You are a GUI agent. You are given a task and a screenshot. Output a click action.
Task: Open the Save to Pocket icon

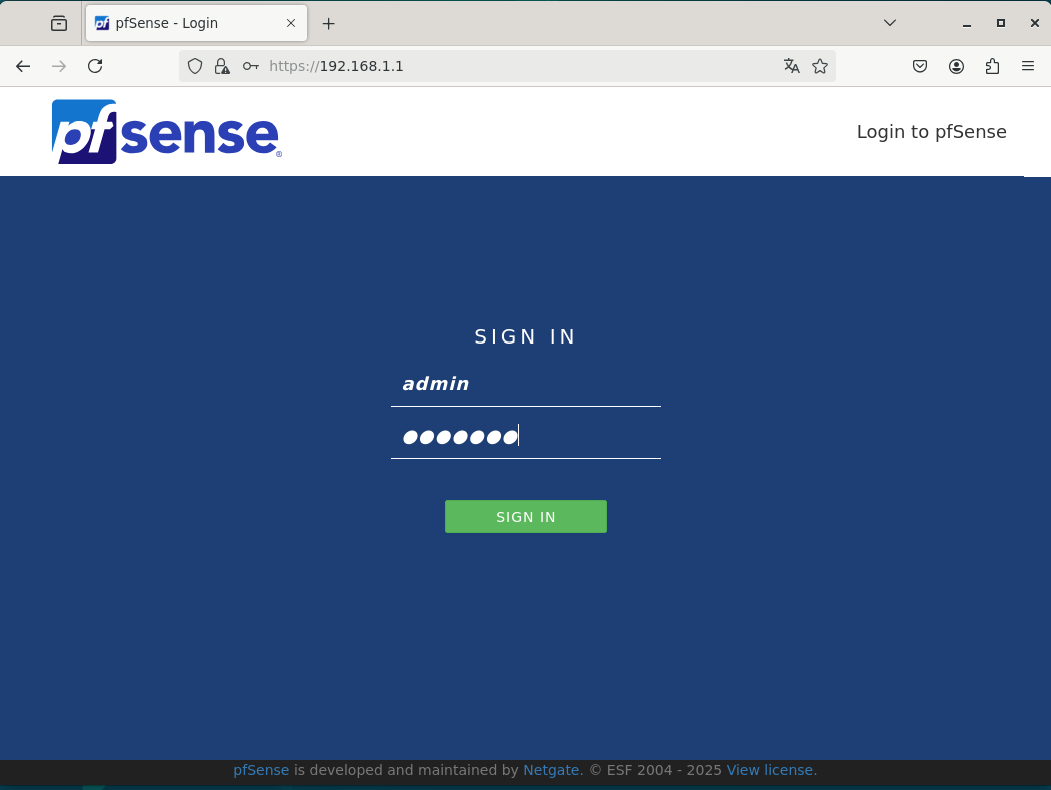click(920, 66)
